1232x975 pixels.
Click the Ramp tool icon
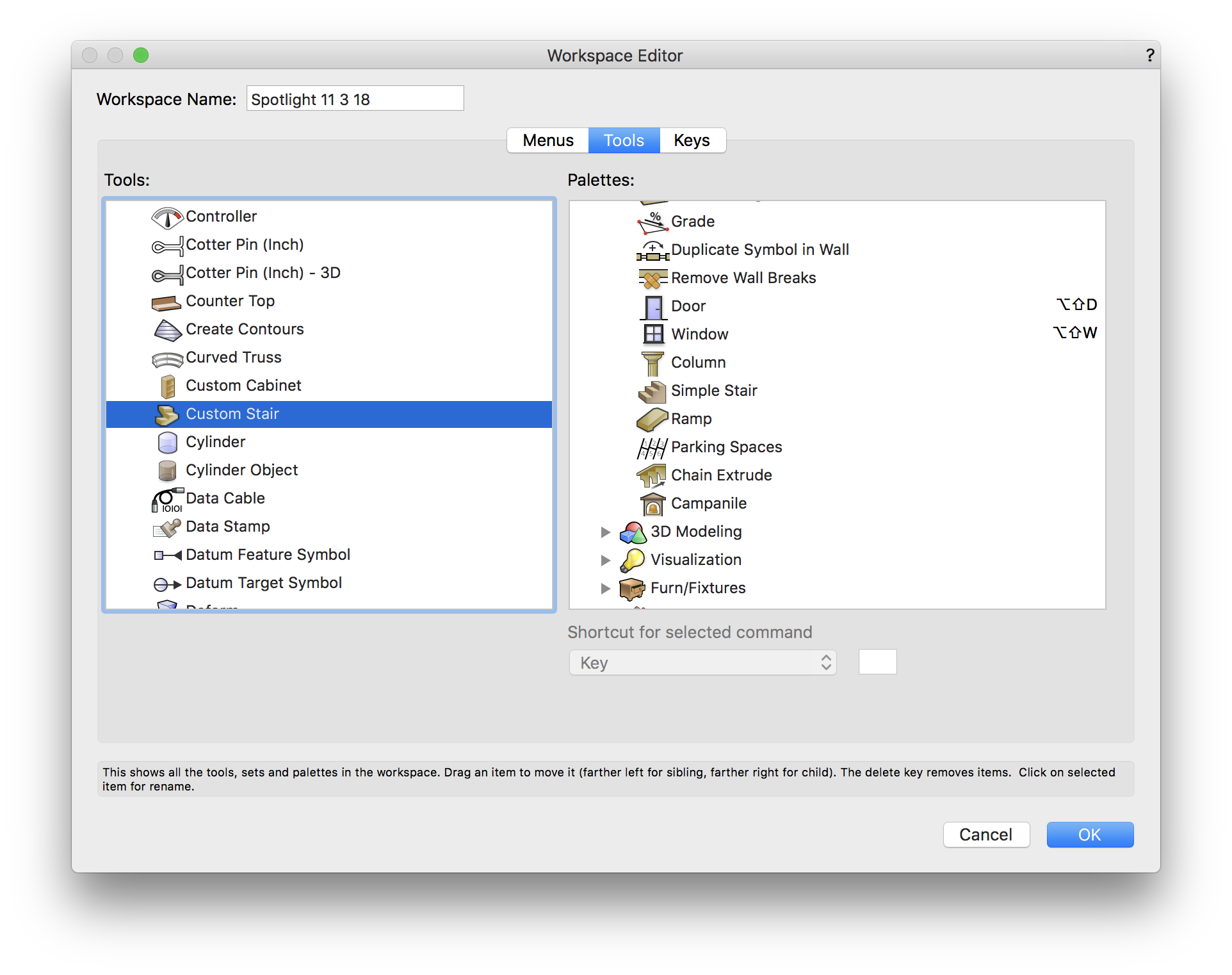652,420
